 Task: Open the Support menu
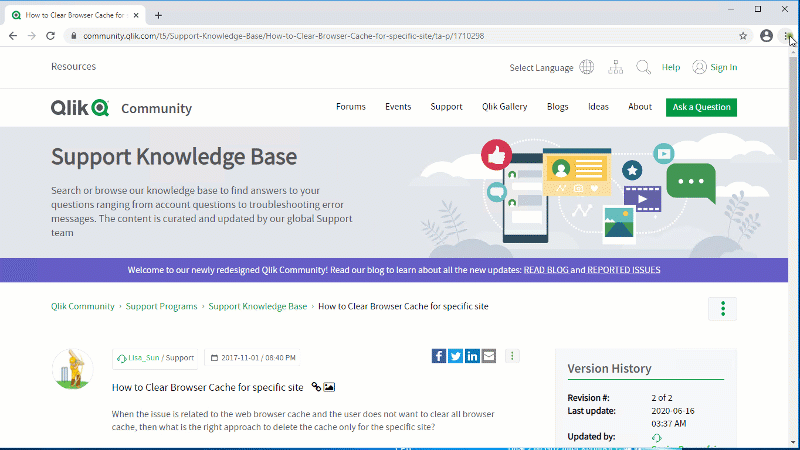tap(446, 107)
